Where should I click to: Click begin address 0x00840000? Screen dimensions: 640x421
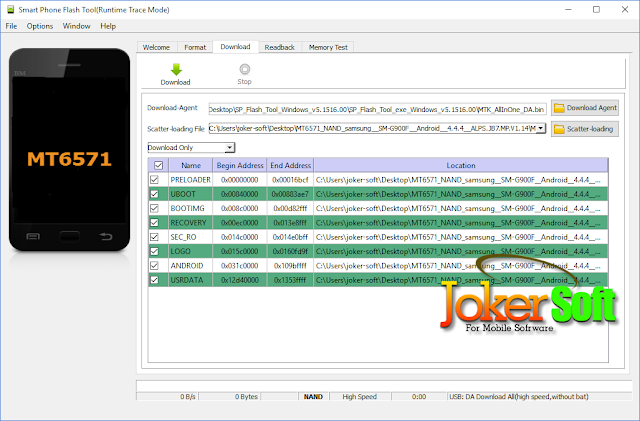(240, 194)
